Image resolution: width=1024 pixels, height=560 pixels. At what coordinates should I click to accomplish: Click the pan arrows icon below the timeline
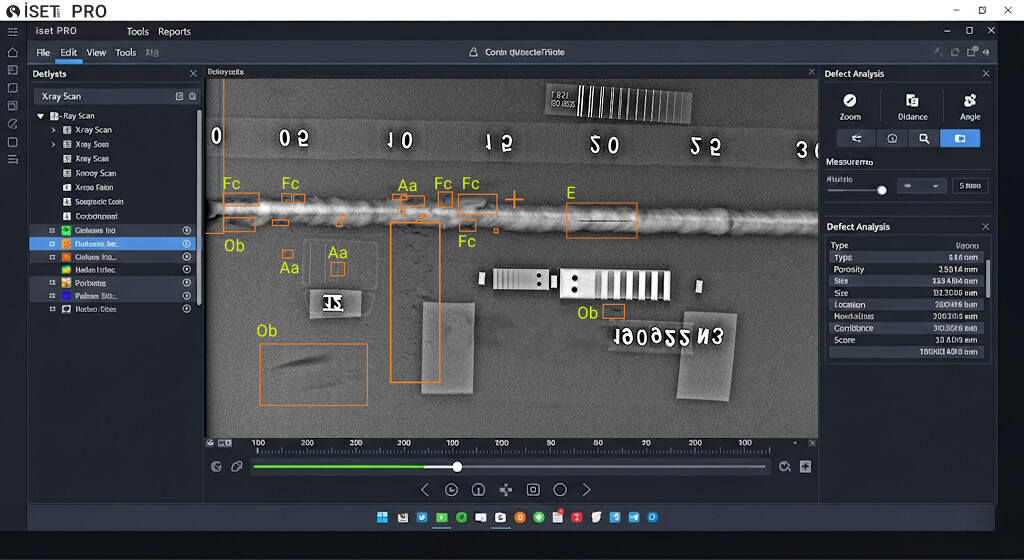coord(505,490)
